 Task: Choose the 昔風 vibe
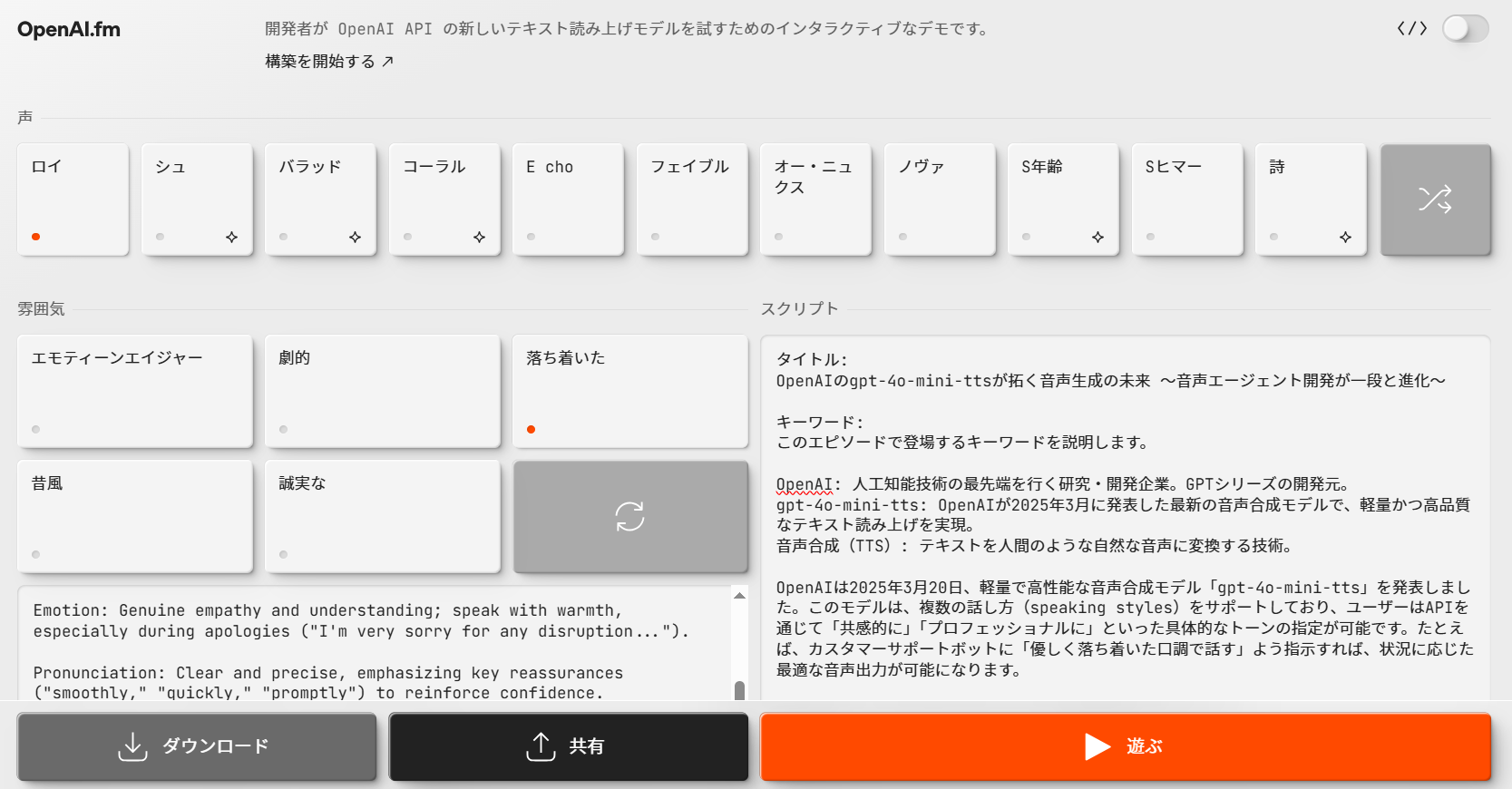[x=135, y=516]
